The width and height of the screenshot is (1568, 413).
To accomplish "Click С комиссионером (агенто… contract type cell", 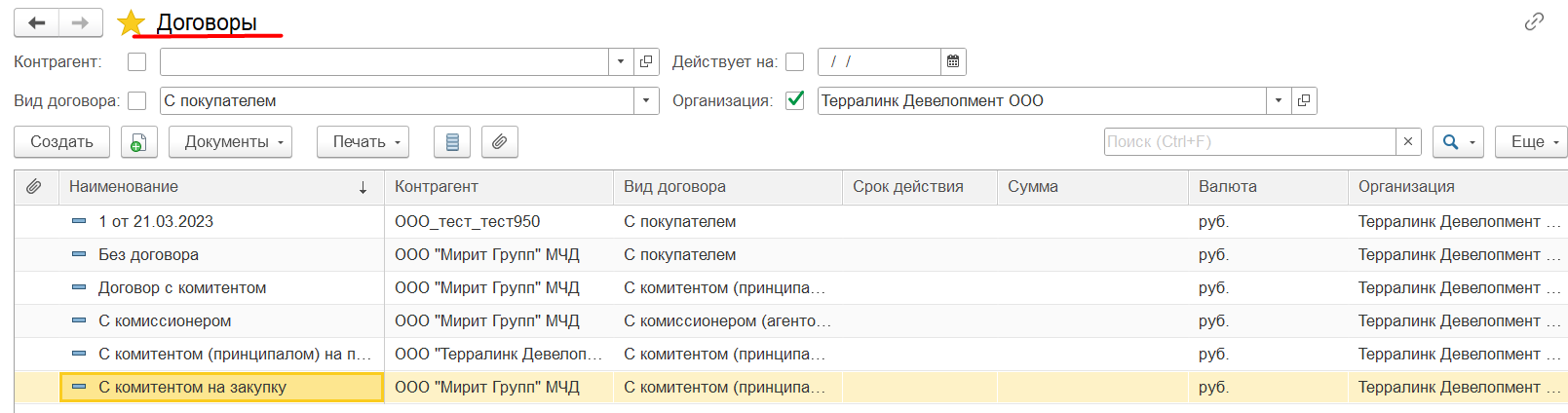I will pos(728,320).
